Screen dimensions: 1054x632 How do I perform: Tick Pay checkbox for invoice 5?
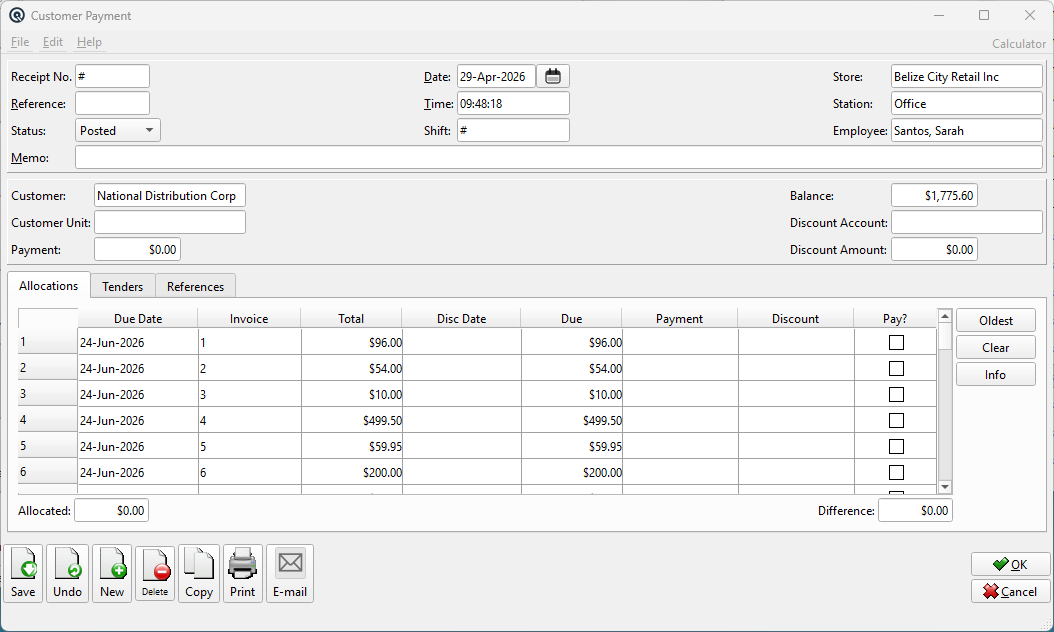point(896,446)
